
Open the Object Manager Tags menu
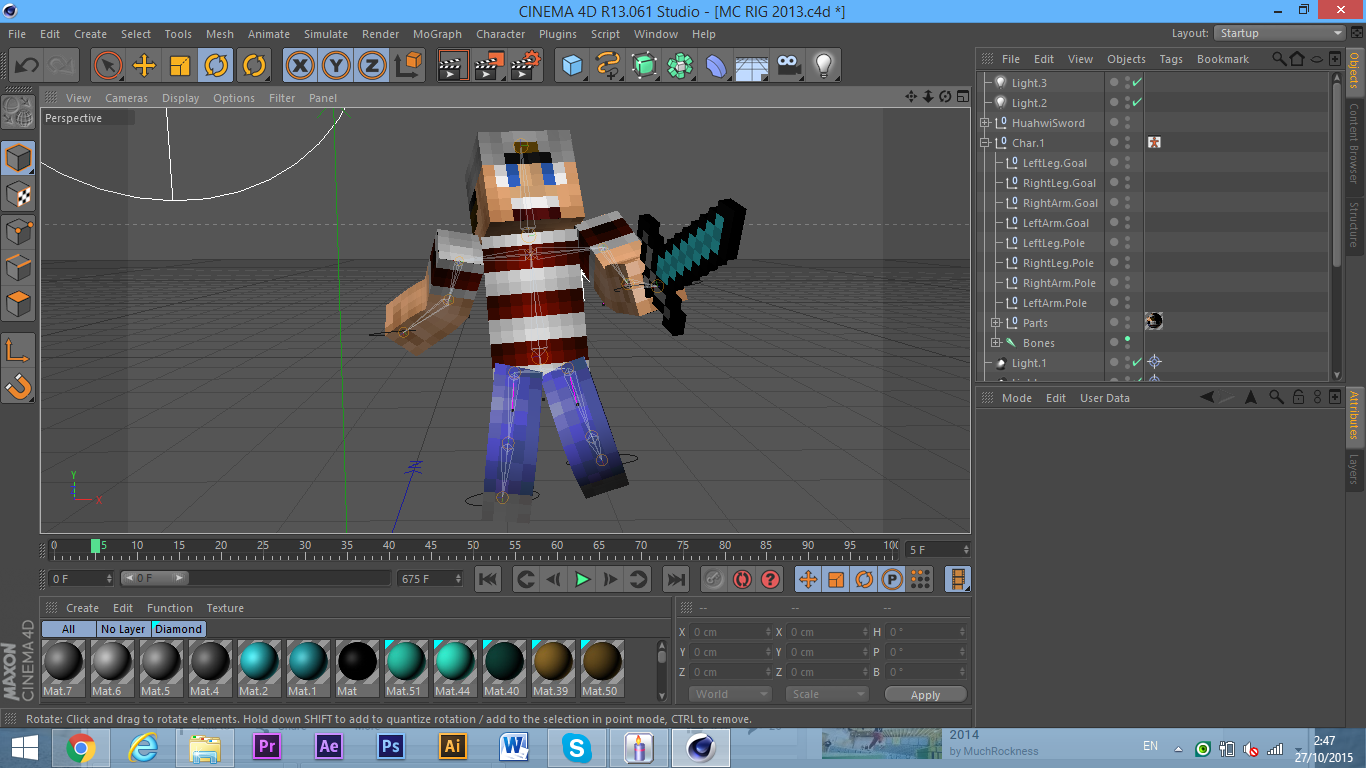pos(1171,59)
